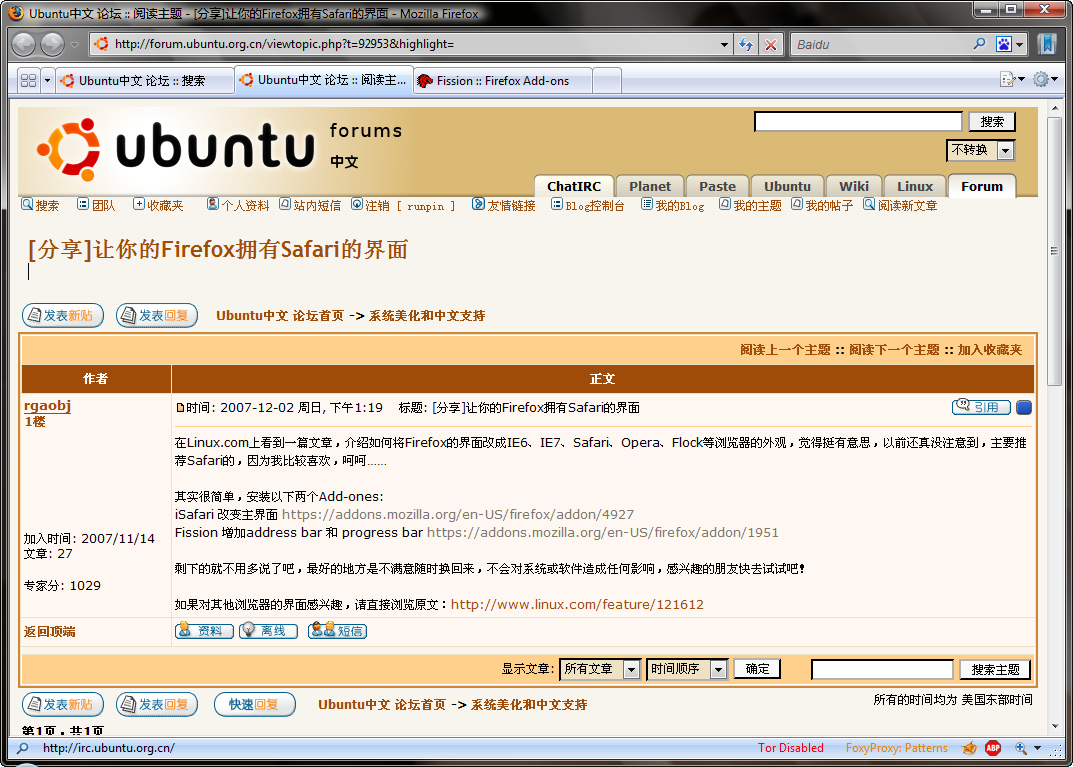This screenshot has height=767, width=1073.
Task: Go back with the browser Back arrow
Action: (24, 44)
